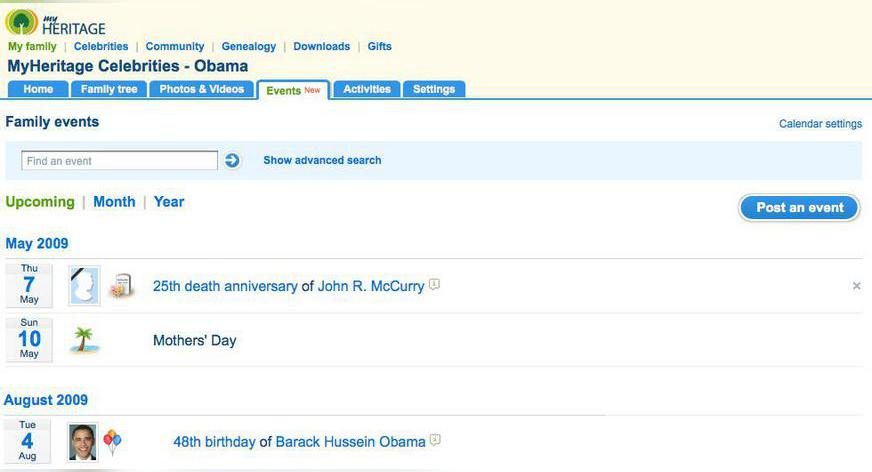Click the comment icon beside Barack Hussein Obama

(x=435, y=440)
